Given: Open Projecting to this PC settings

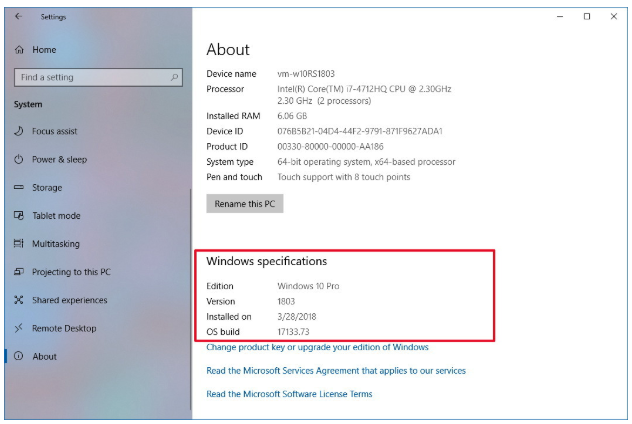Looking at the screenshot, I should pos(71,272).
